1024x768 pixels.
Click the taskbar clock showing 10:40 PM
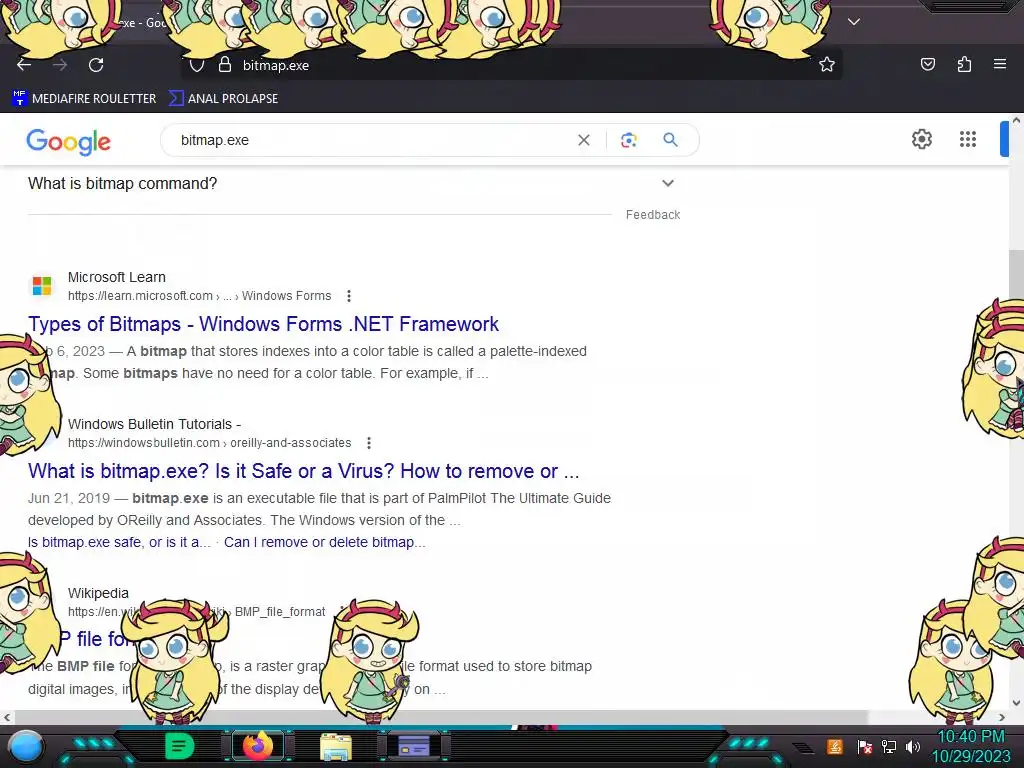click(971, 746)
